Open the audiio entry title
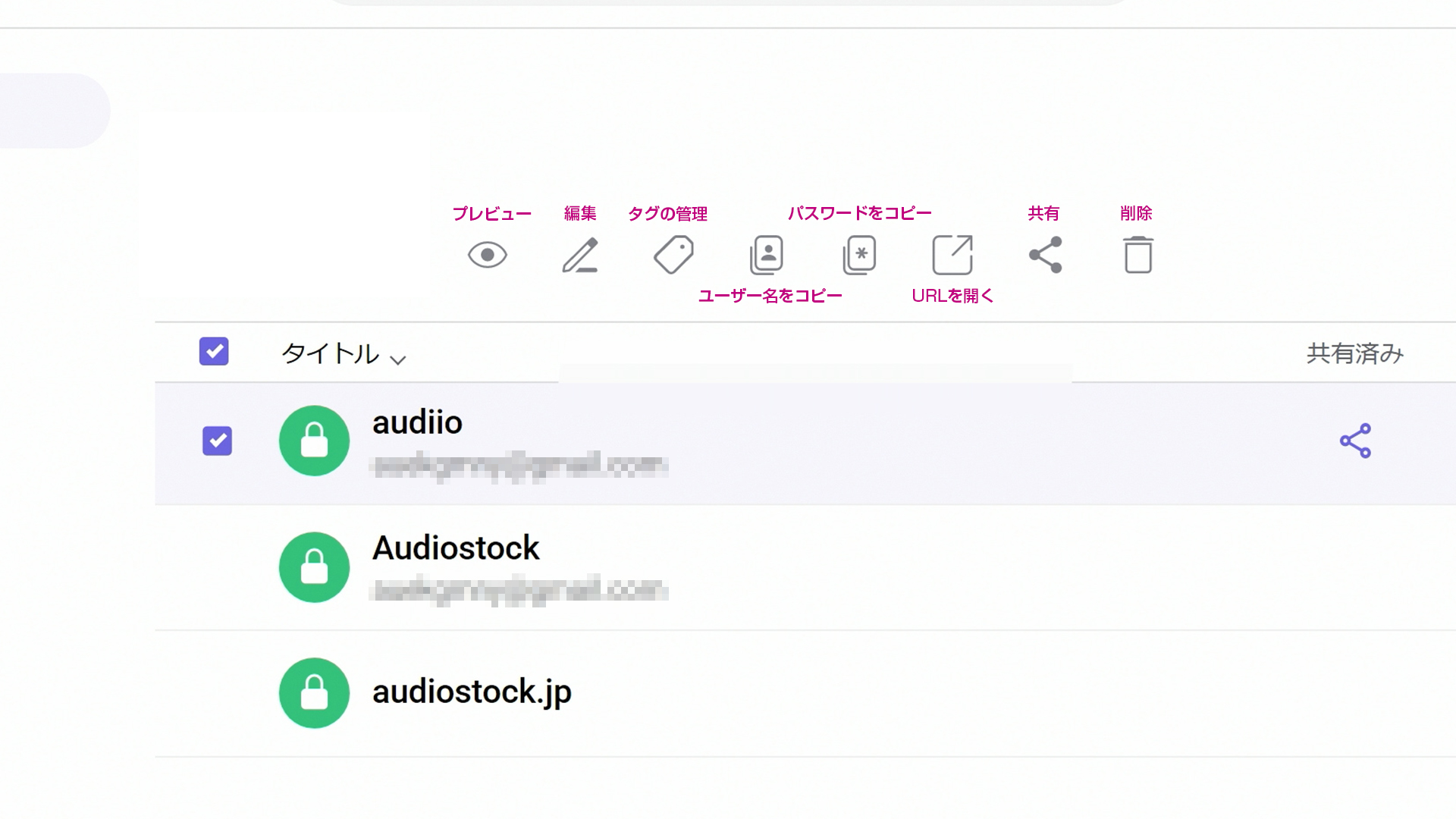 417,422
